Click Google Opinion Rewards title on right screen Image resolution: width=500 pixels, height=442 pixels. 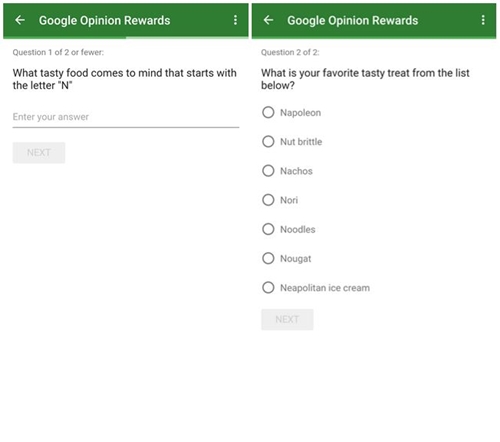click(353, 21)
